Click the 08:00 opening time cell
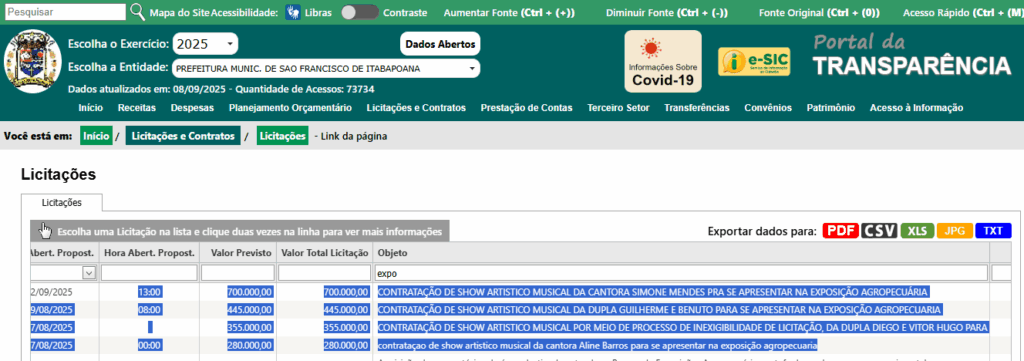Viewport: 1024px width, 361px height. tap(150, 309)
